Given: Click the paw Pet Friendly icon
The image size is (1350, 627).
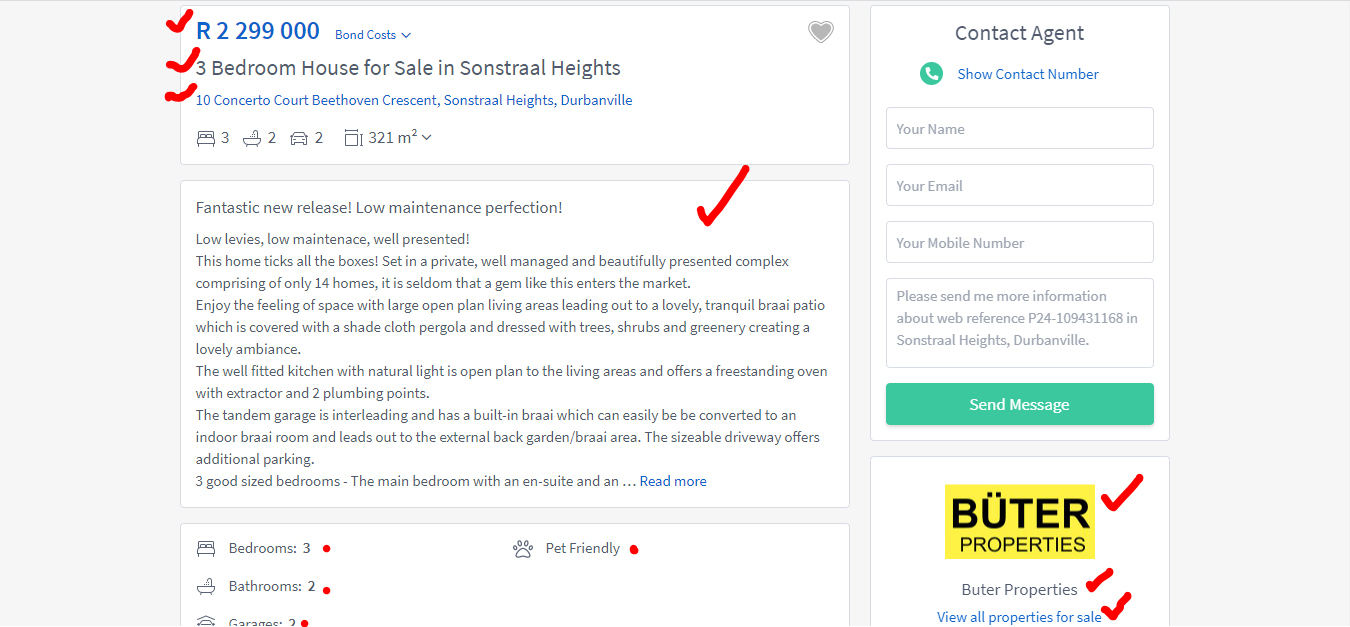Looking at the screenshot, I should 523,548.
